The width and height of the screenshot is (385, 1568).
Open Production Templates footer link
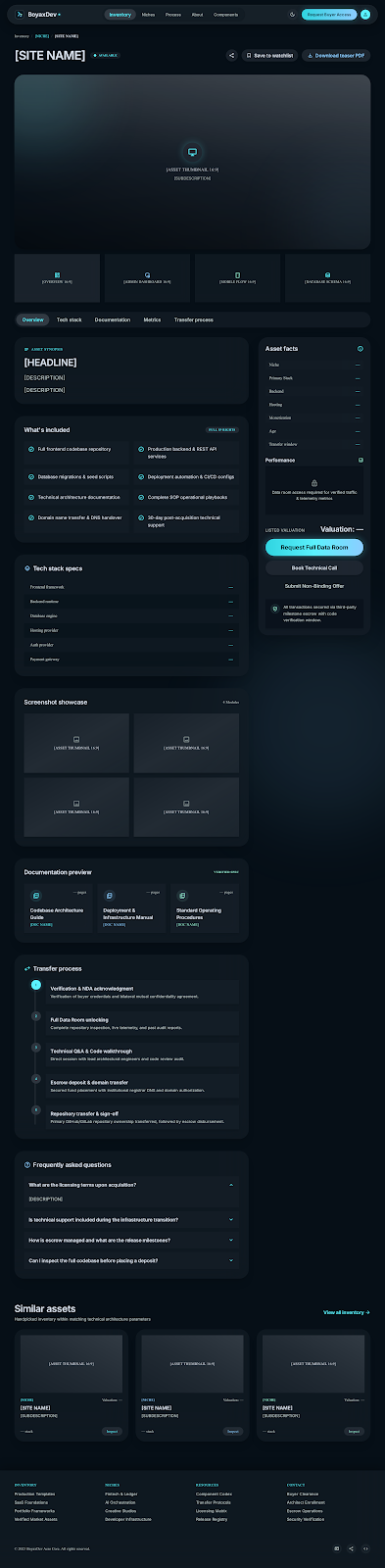point(34,1494)
